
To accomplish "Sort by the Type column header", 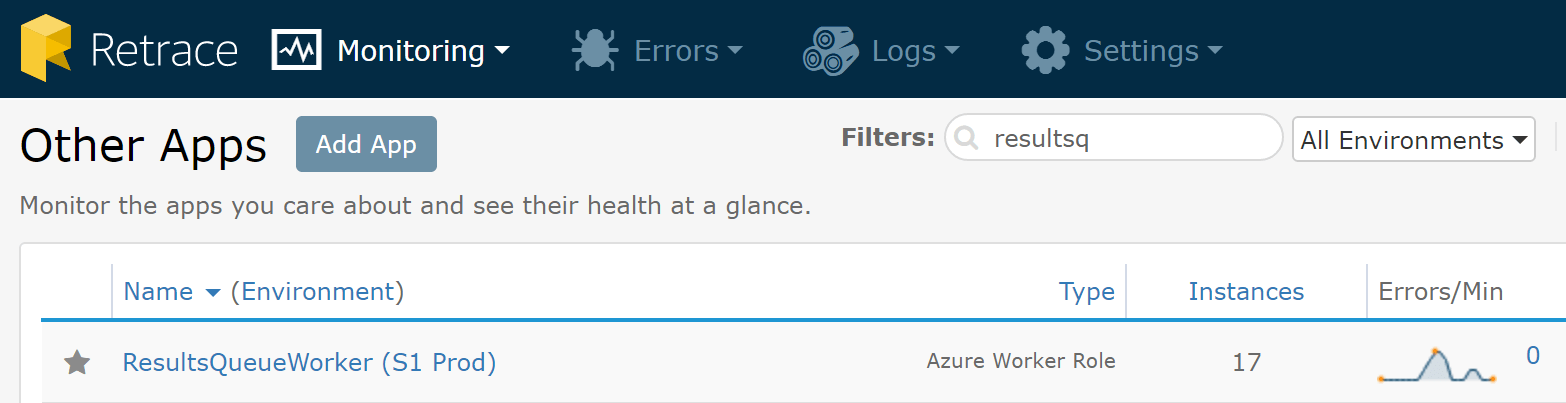I will pyautogui.click(x=1086, y=292).
